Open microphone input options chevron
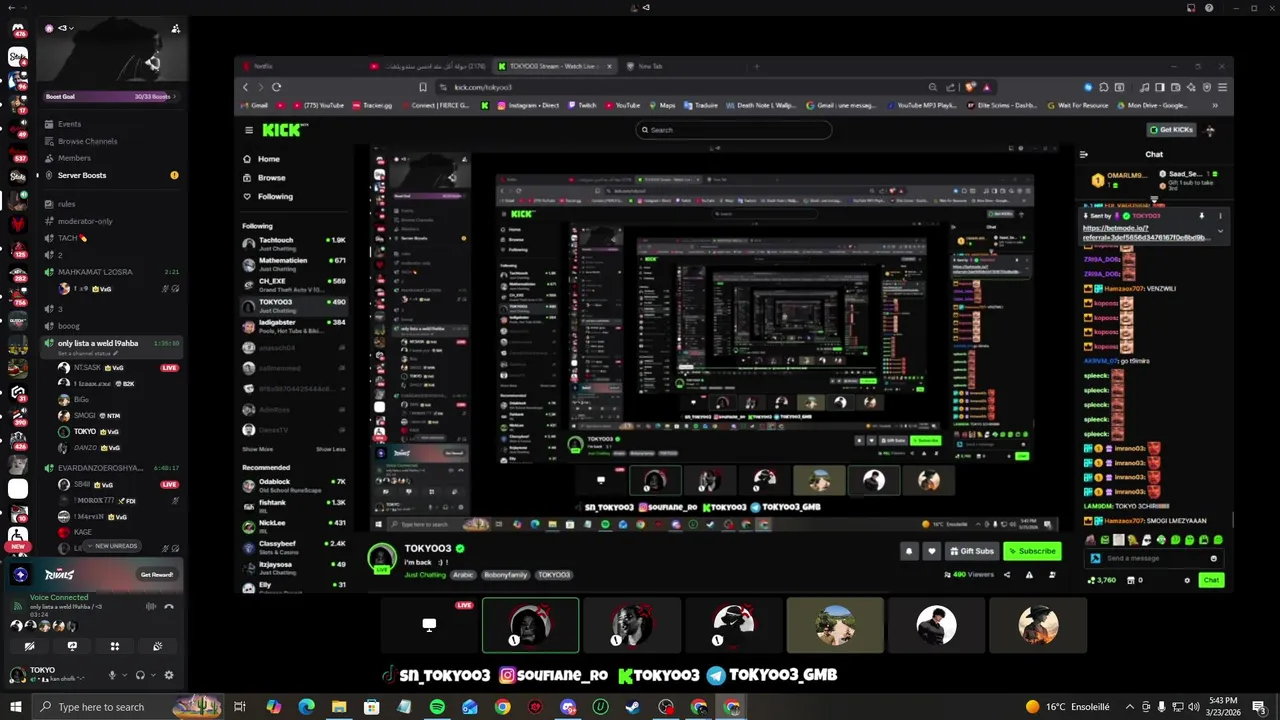 [x=125, y=675]
